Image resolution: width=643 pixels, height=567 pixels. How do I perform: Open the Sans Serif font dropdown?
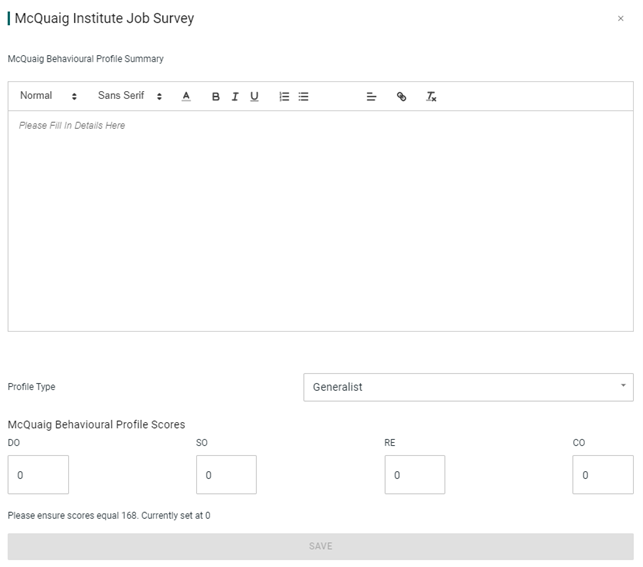130,96
